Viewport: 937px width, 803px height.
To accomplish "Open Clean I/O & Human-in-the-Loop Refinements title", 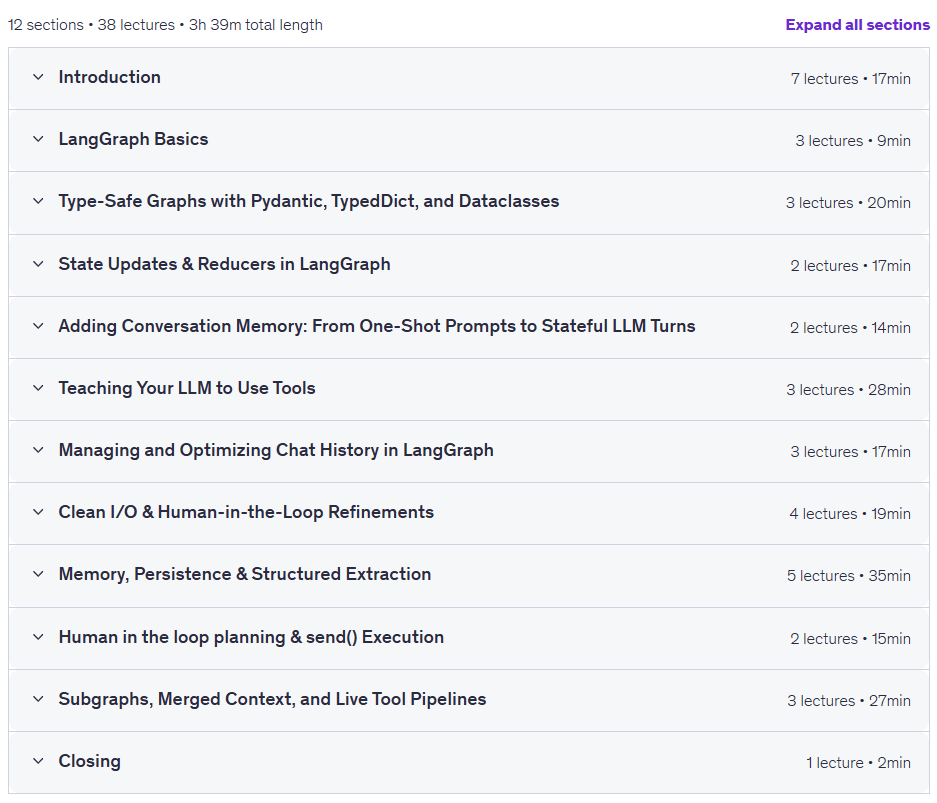I will [246, 513].
